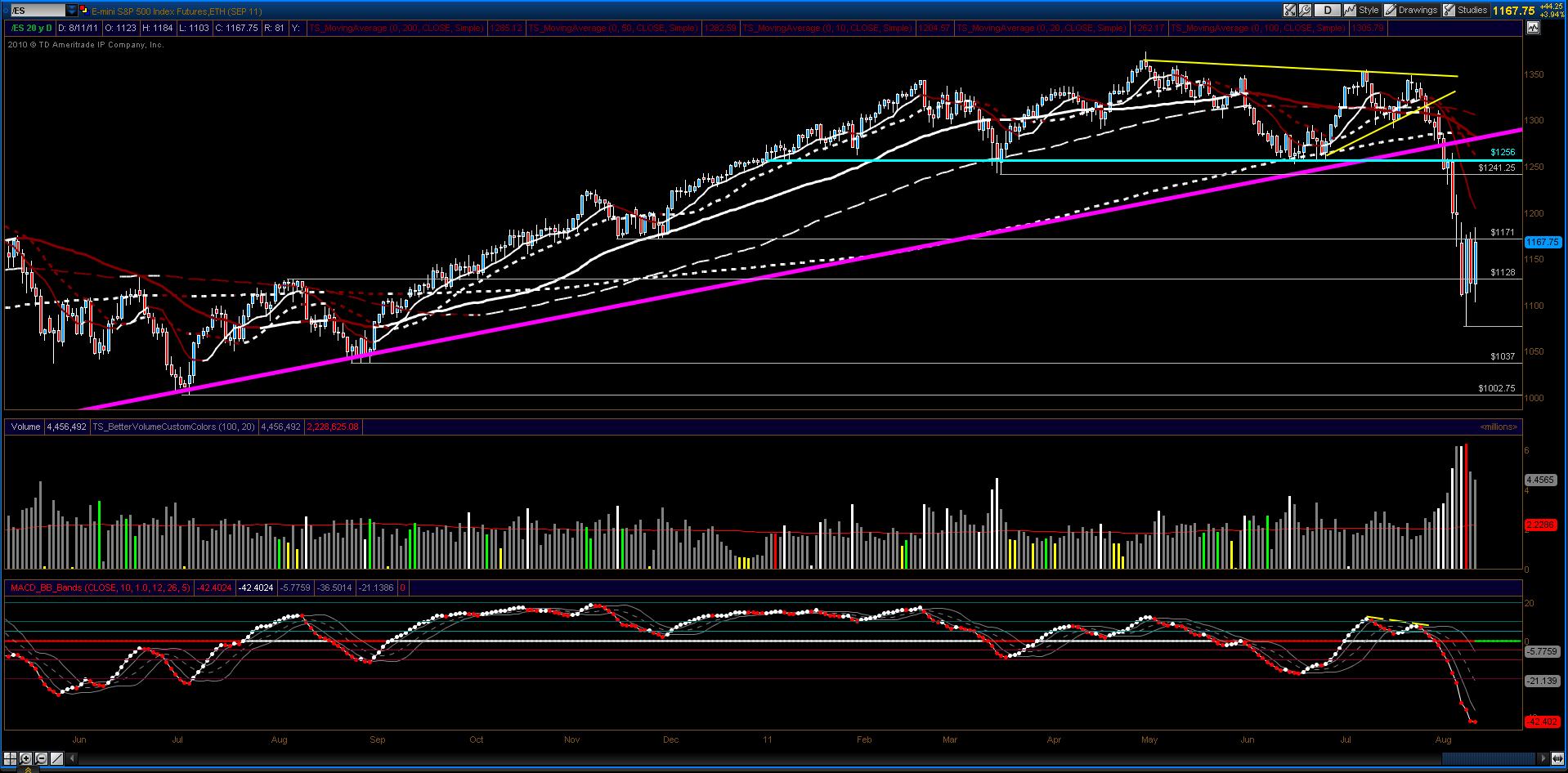
Task: Change the D daily timeframe button
Action: click(1328, 10)
